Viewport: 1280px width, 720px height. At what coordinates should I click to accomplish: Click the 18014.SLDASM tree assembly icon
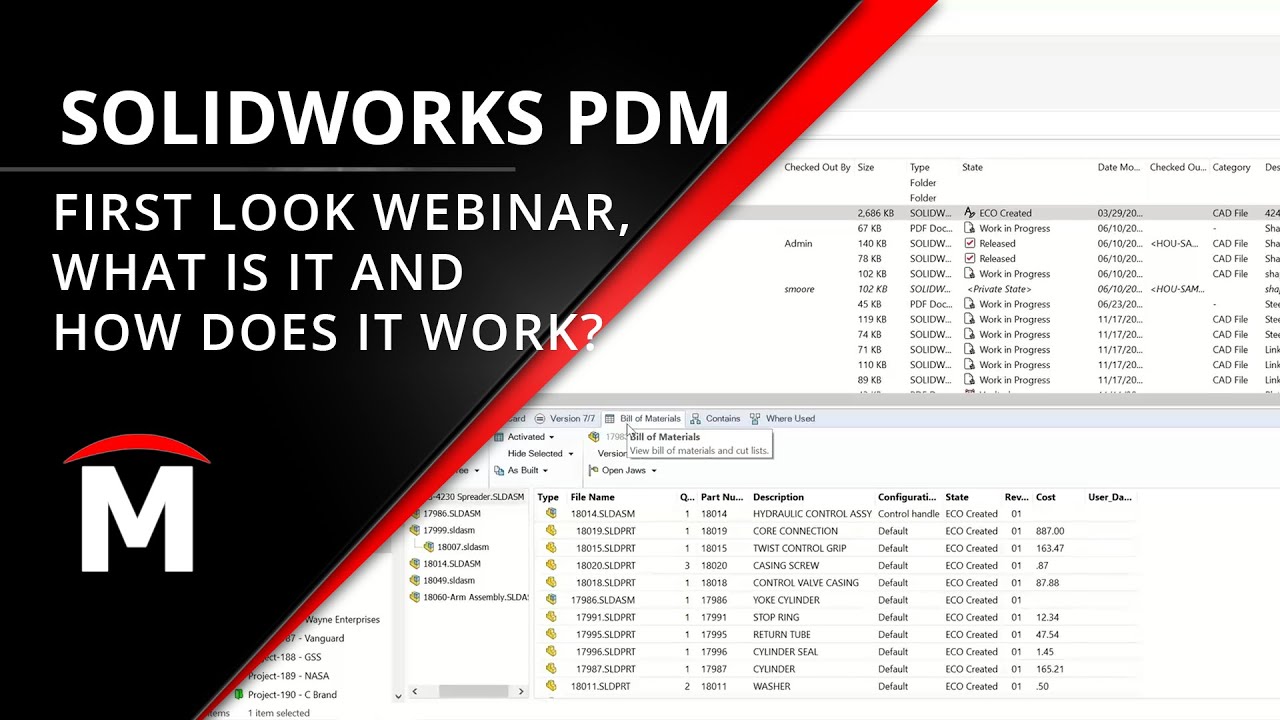(x=416, y=563)
